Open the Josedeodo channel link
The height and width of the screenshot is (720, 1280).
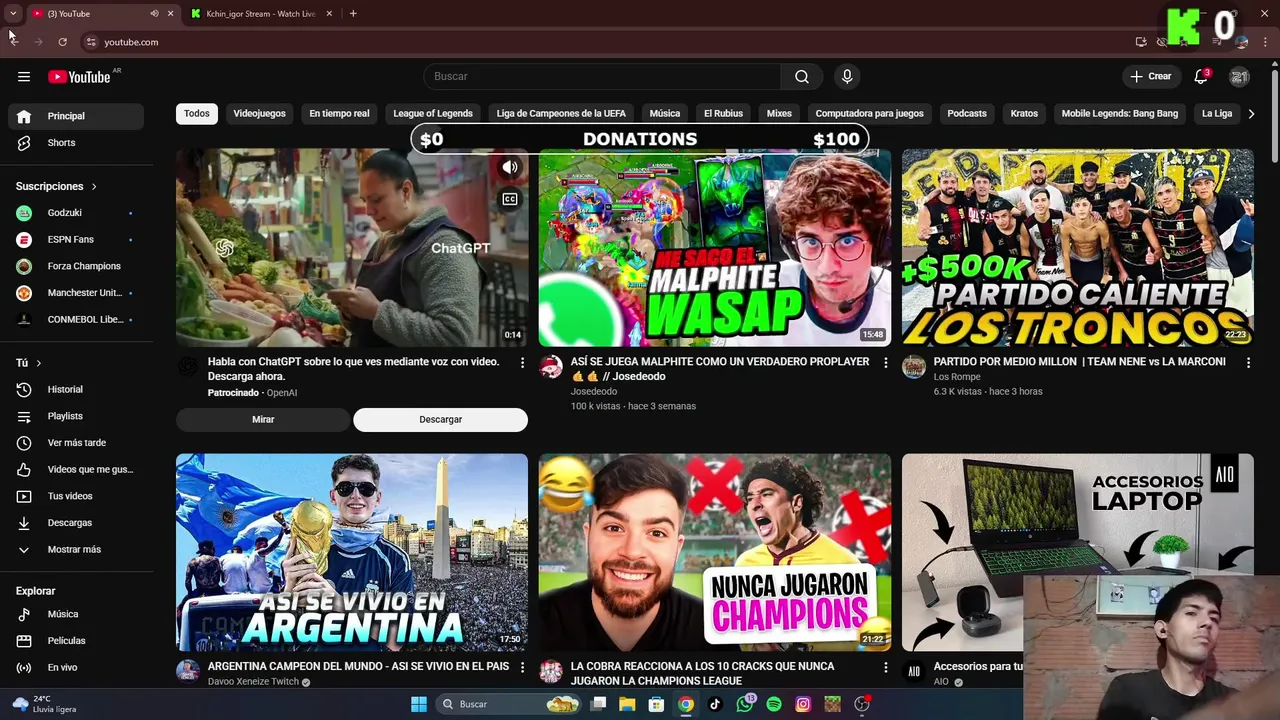click(594, 392)
